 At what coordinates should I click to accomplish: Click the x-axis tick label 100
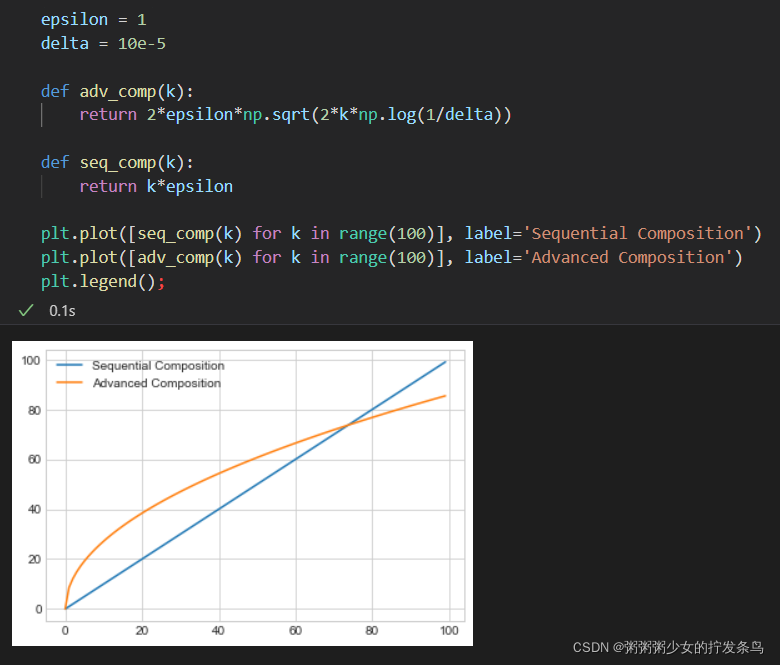[449, 631]
